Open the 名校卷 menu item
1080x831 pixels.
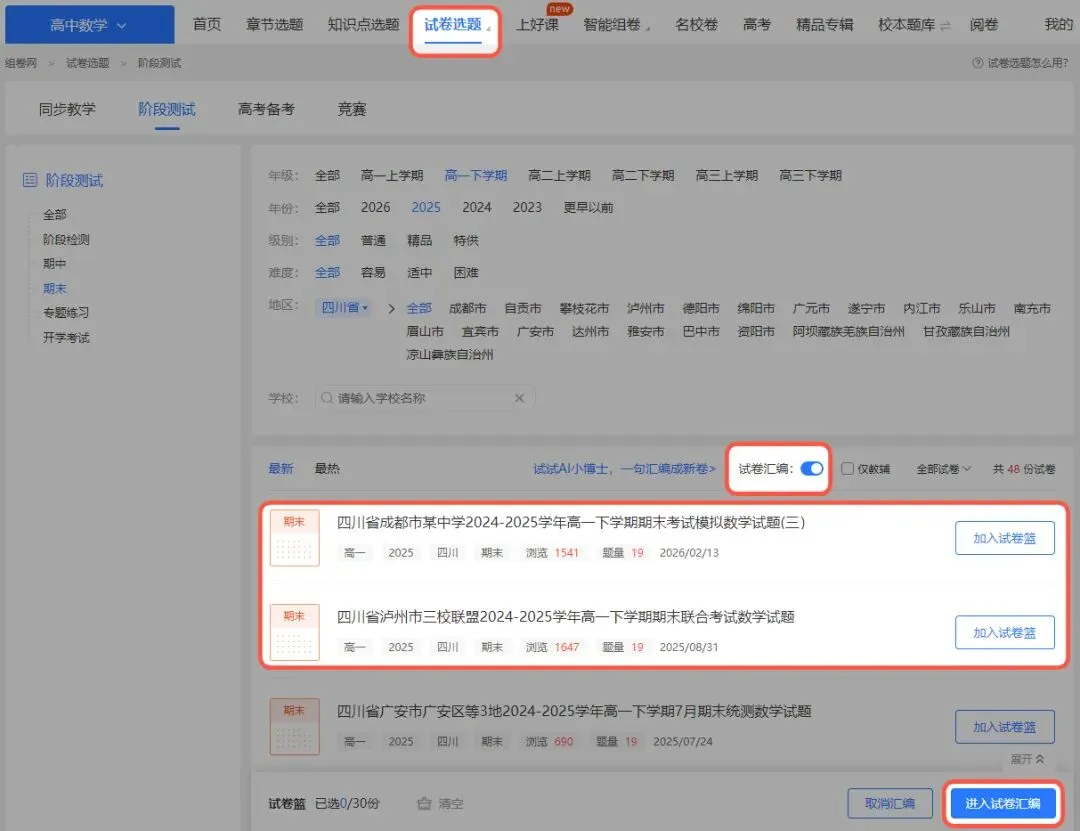(696, 25)
